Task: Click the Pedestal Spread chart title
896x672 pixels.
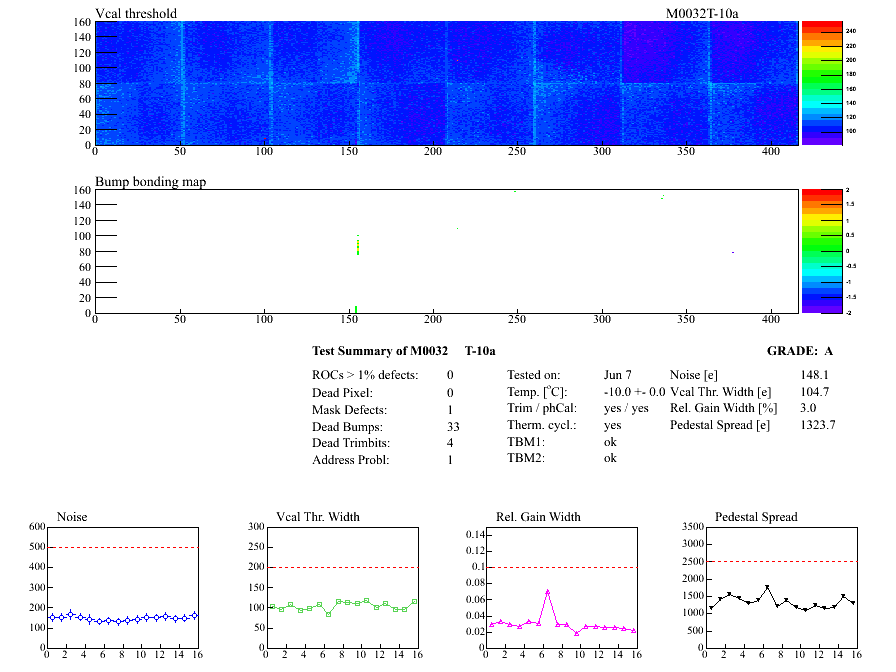Action: [x=756, y=517]
